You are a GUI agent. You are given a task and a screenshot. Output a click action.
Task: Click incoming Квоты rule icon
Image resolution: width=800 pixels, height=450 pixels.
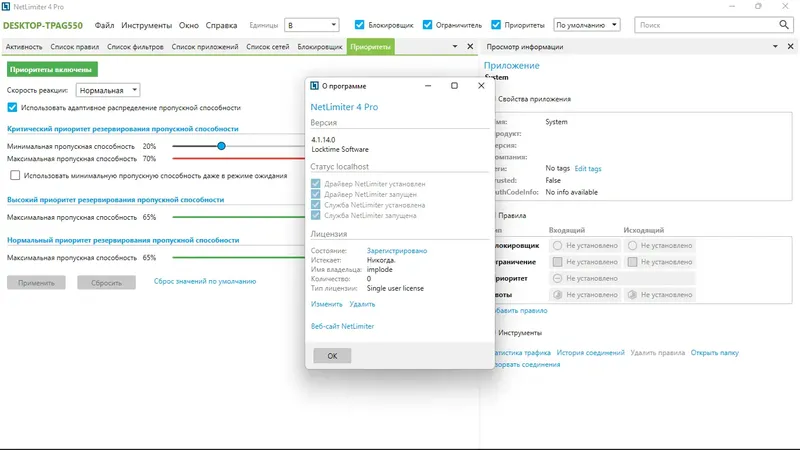(x=558, y=294)
